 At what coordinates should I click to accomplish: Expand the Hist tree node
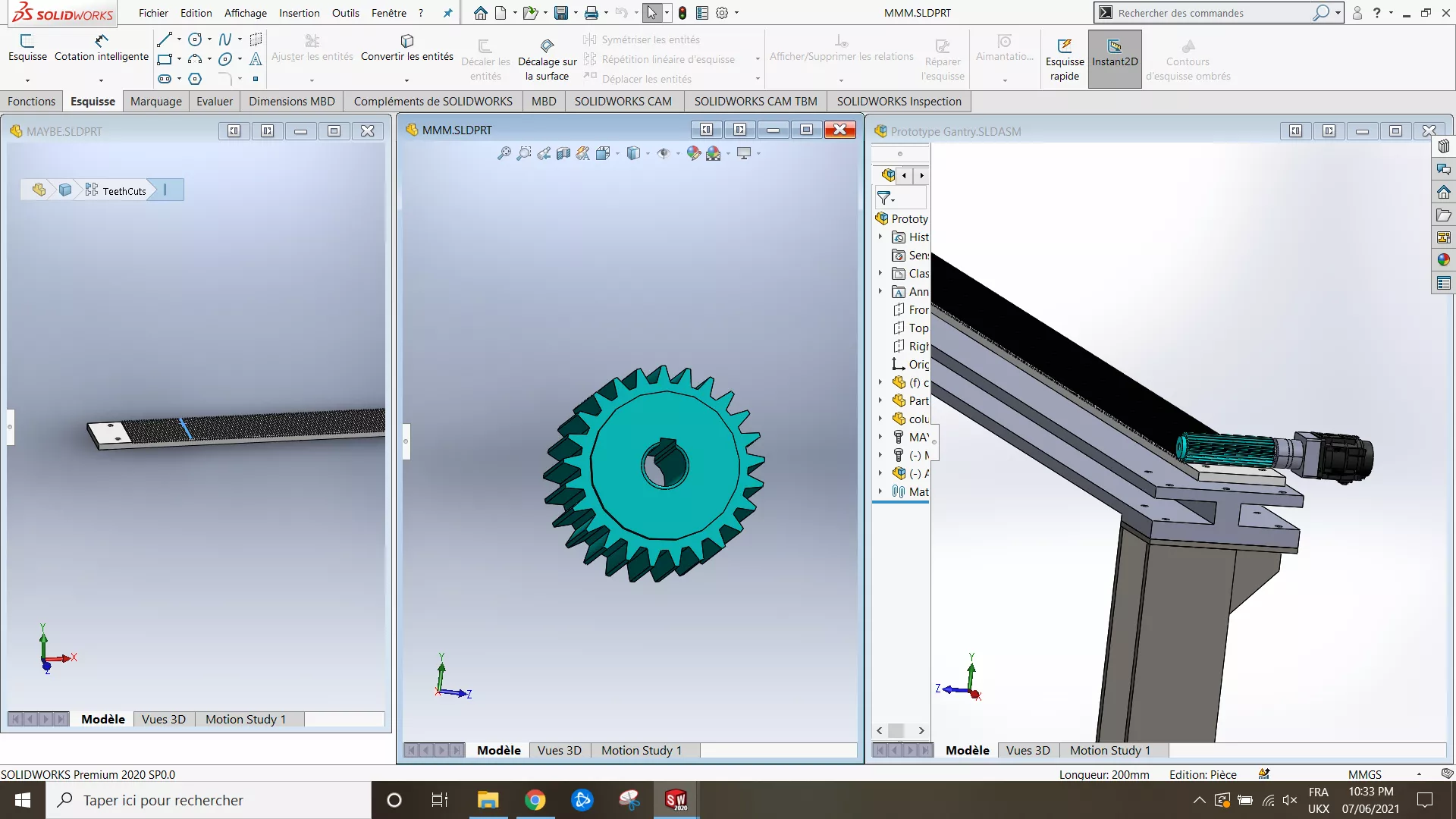point(880,237)
